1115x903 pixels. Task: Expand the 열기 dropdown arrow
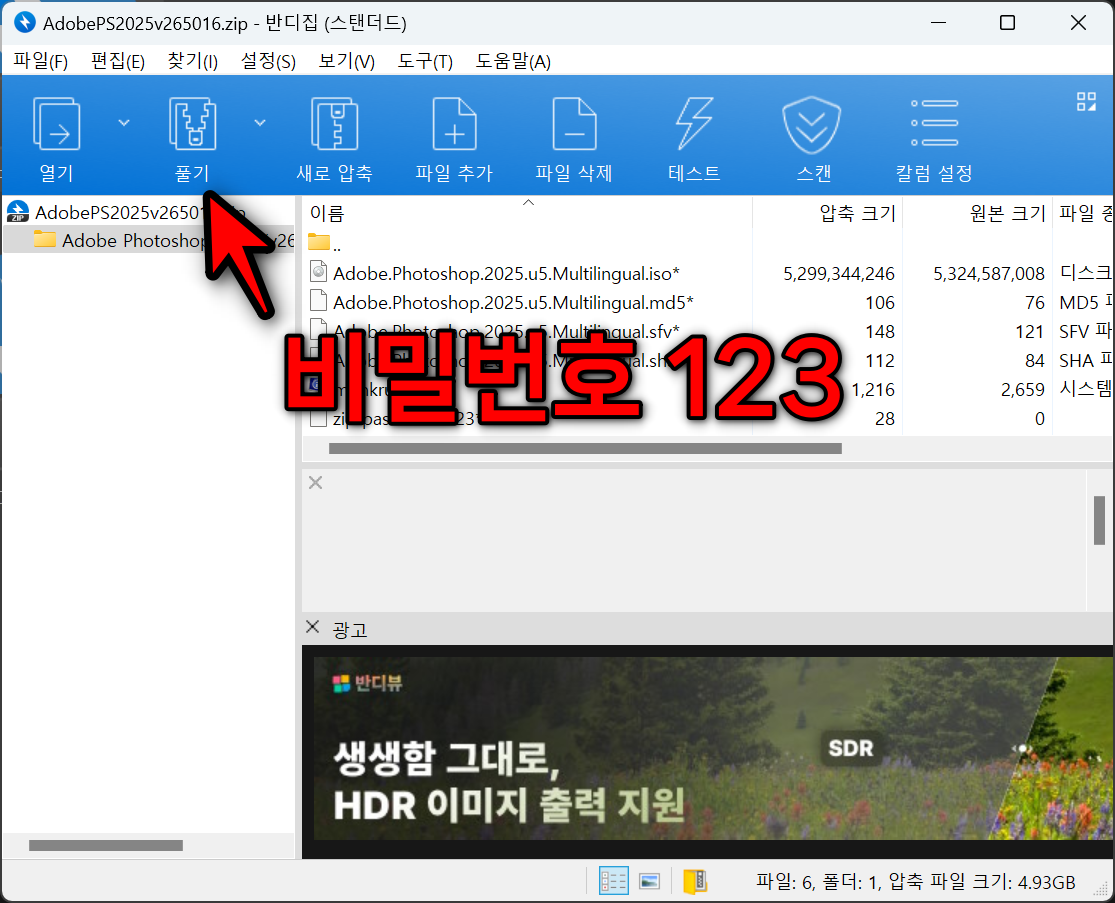tap(124, 123)
